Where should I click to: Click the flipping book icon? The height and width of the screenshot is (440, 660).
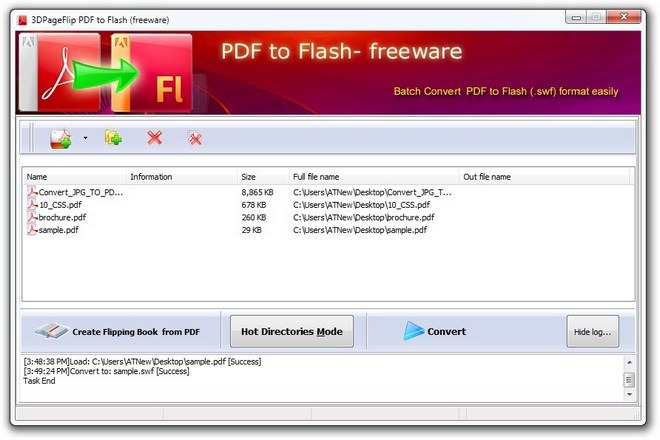click(x=51, y=331)
